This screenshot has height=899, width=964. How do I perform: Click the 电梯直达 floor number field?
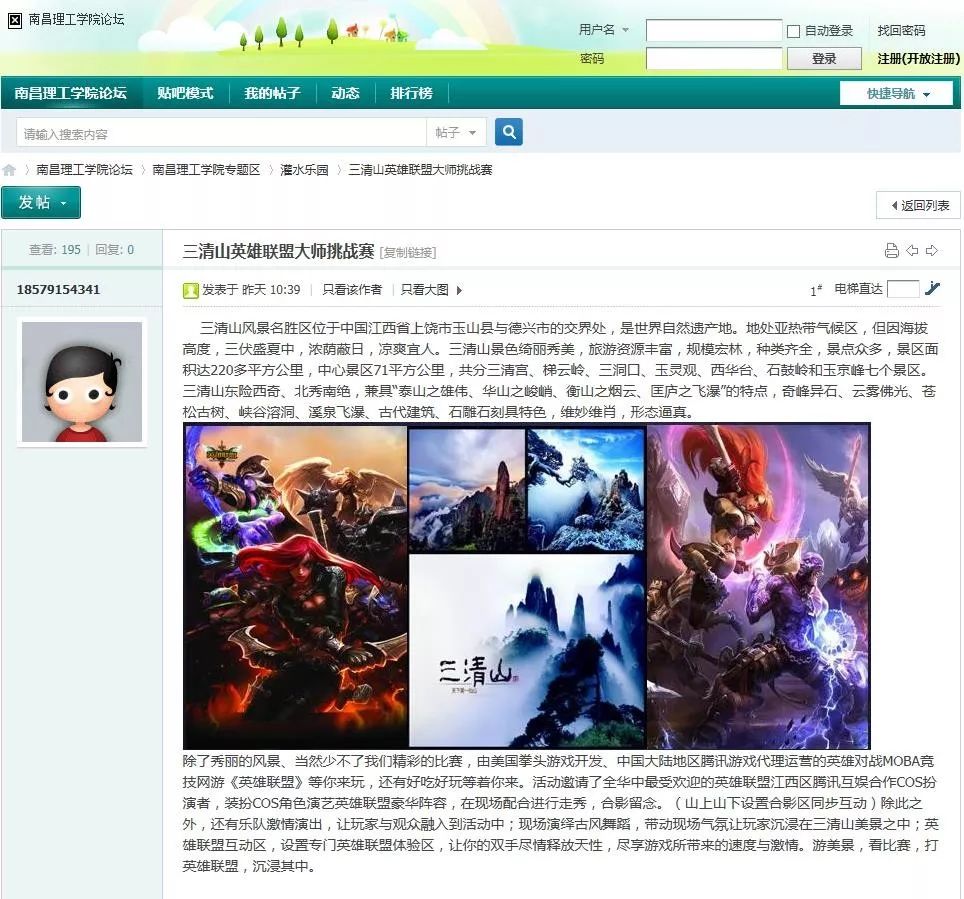point(903,288)
